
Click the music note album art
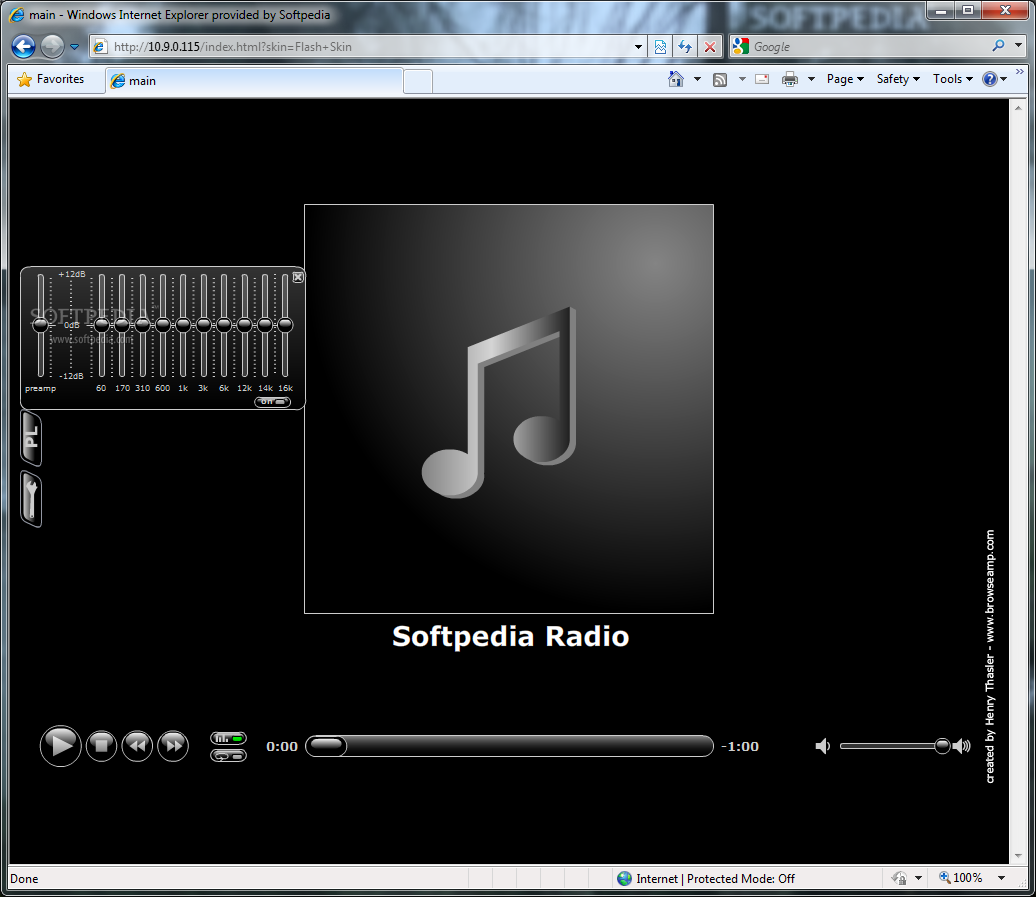[509, 409]
